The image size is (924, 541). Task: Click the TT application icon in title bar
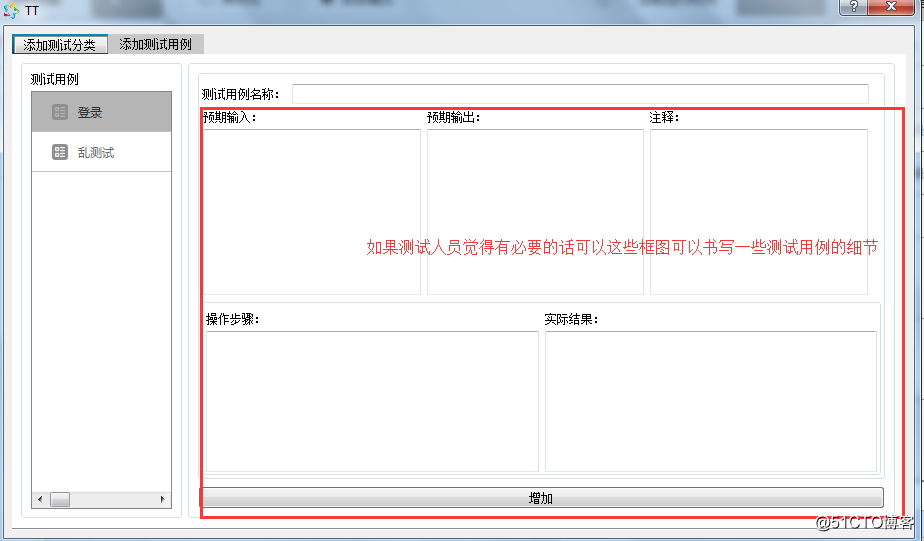(11, 10)
